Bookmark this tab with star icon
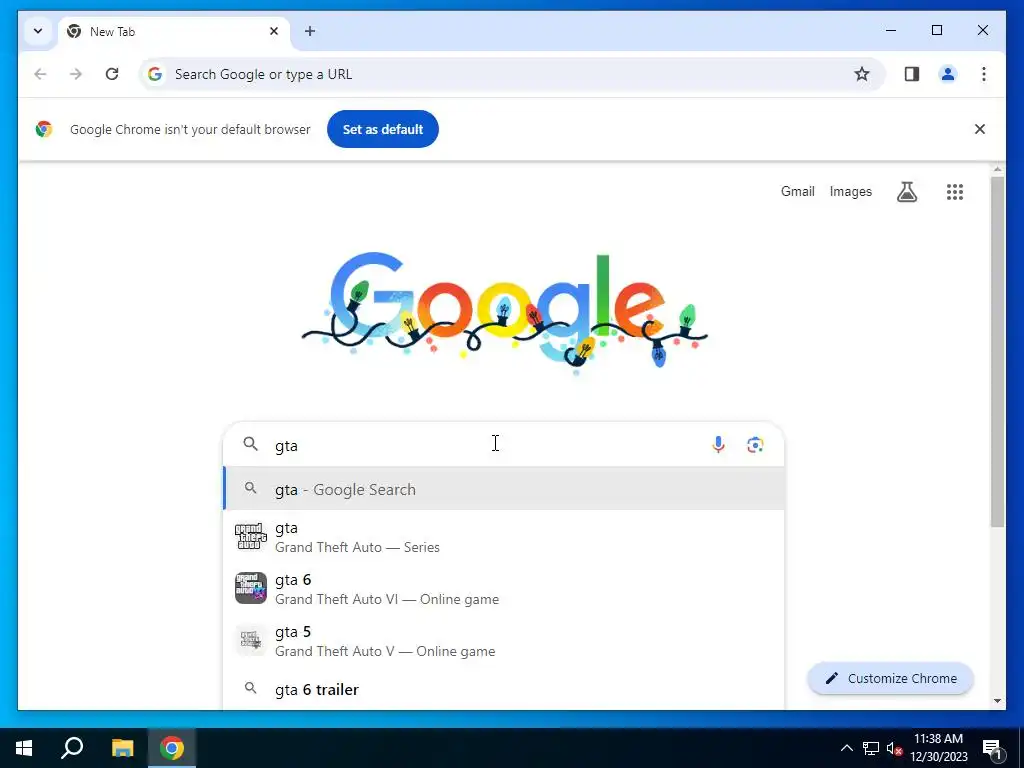The width and height of the screenshot is (1024, 768). pos(862,74)
